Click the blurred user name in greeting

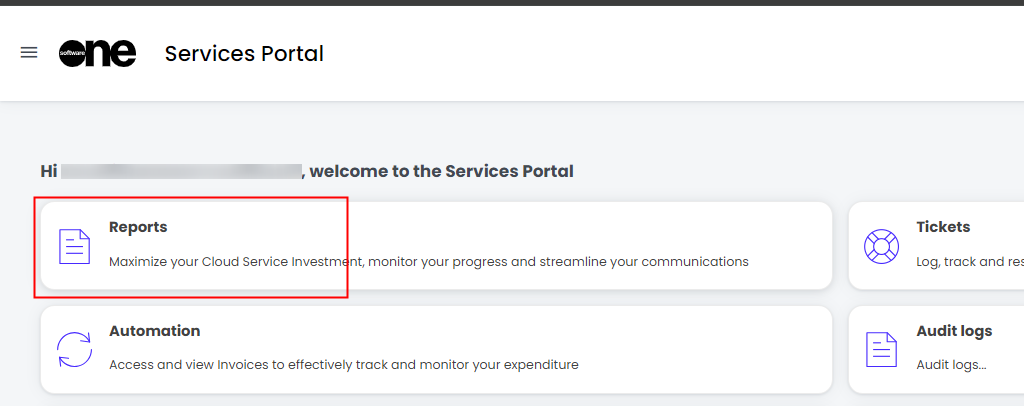pyautogui.click(x=181, y=172)
